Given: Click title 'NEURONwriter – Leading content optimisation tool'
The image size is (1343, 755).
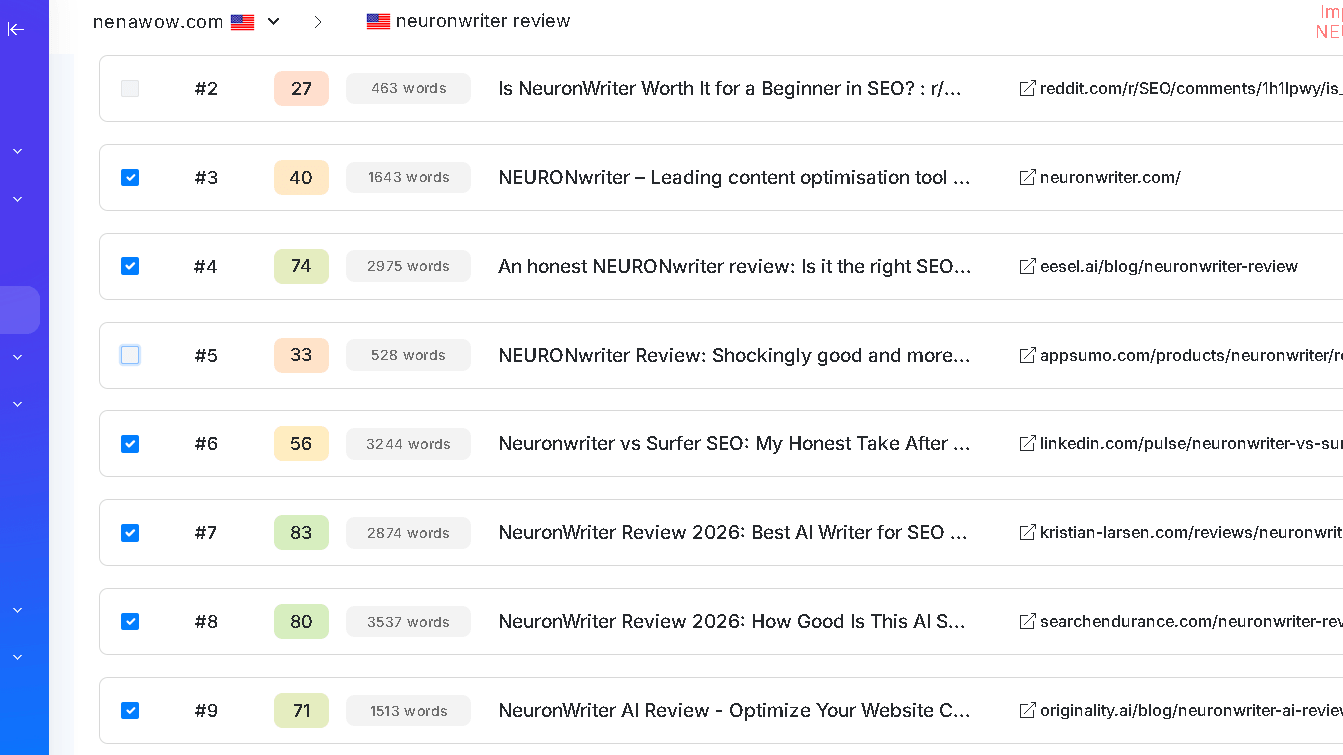Looking at the screenshot, I should [735, 177].
